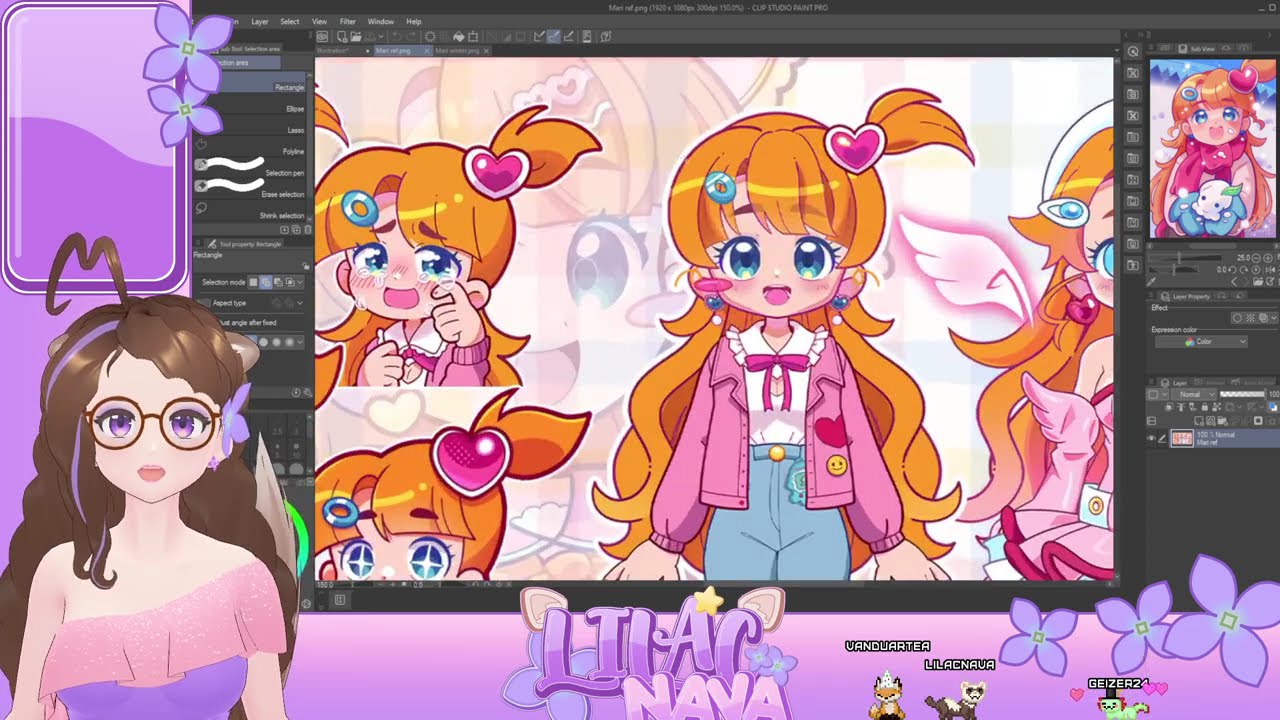Click the highlighted Snap to ruler icon
This screenshot has width=1280, height=720.
pyautogui.click(x=553, y=37)
